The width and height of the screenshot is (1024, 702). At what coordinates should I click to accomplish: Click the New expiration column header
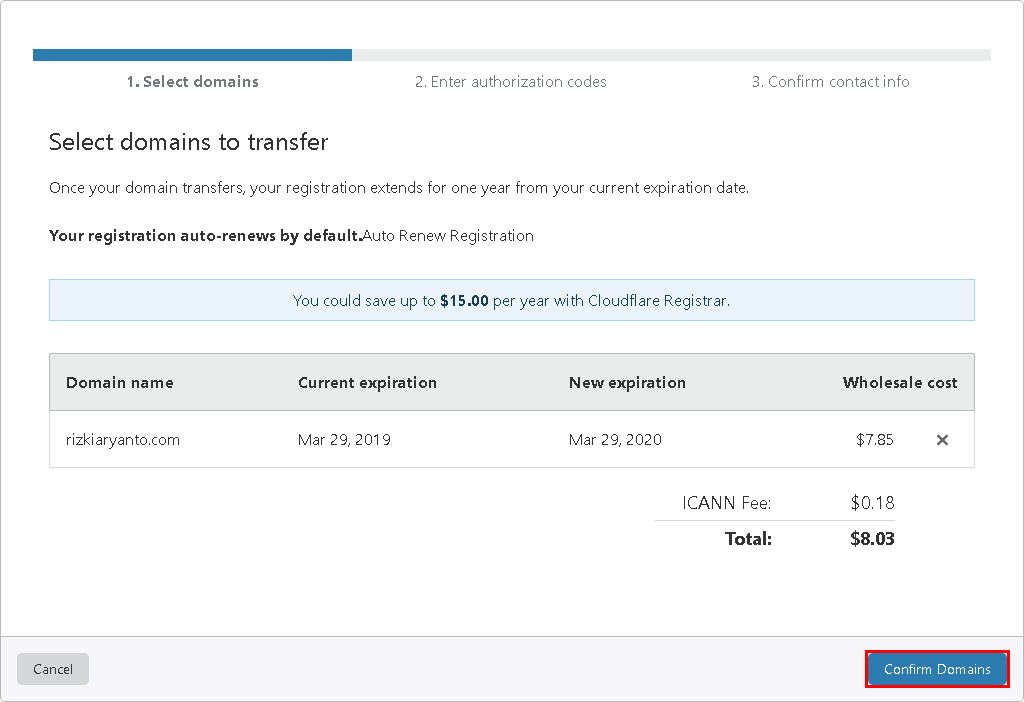tap(627, 383)
